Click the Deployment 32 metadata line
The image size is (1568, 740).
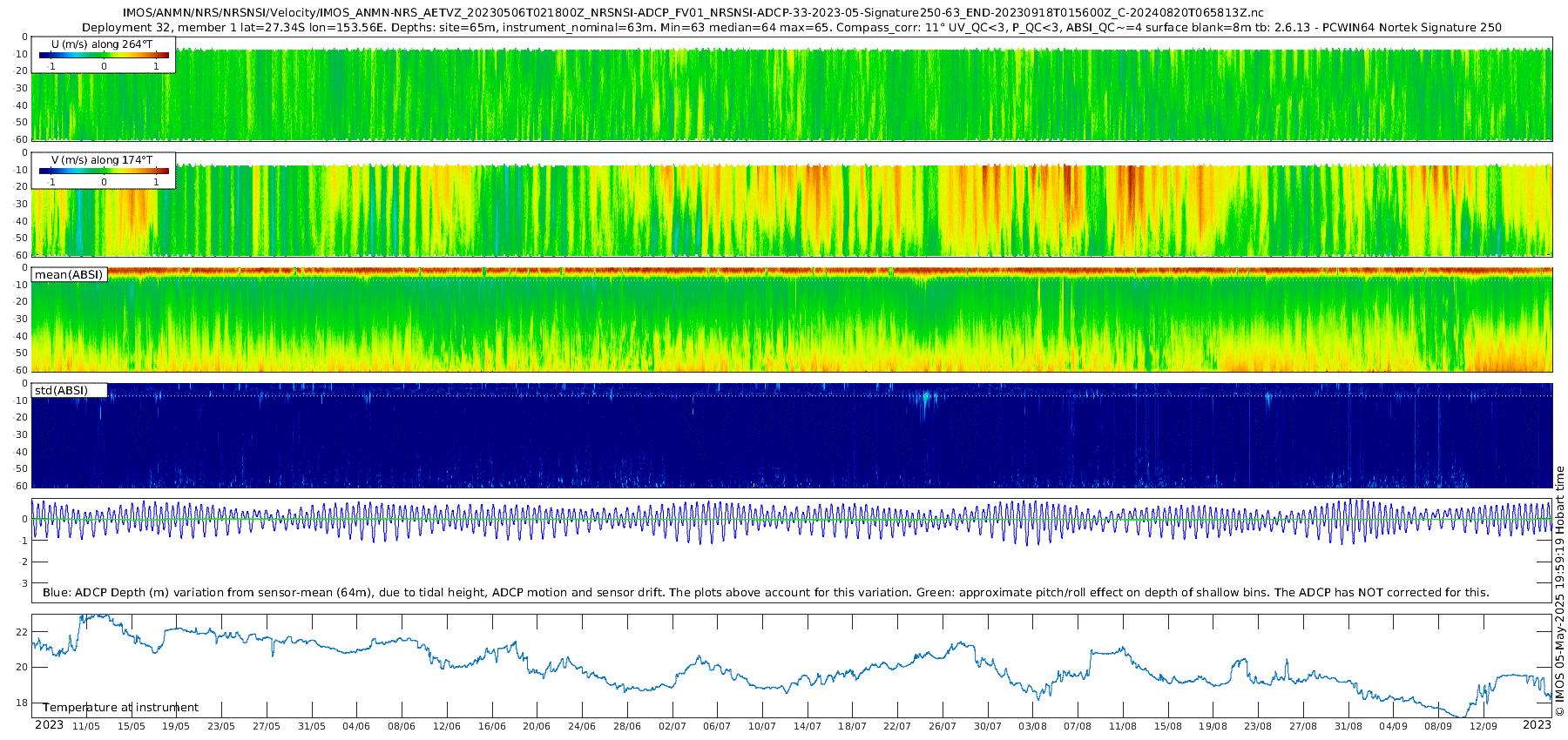(x=791, y=27)
